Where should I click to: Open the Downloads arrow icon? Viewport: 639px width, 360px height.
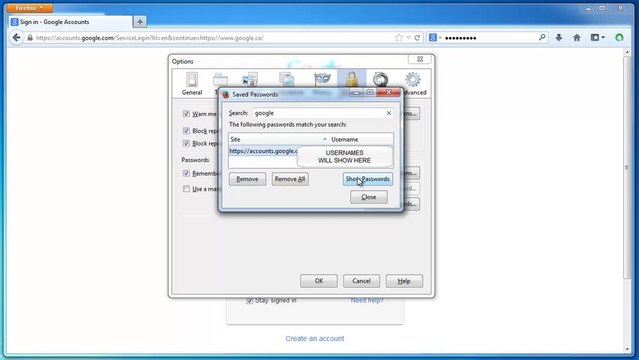tap(559, 38)
